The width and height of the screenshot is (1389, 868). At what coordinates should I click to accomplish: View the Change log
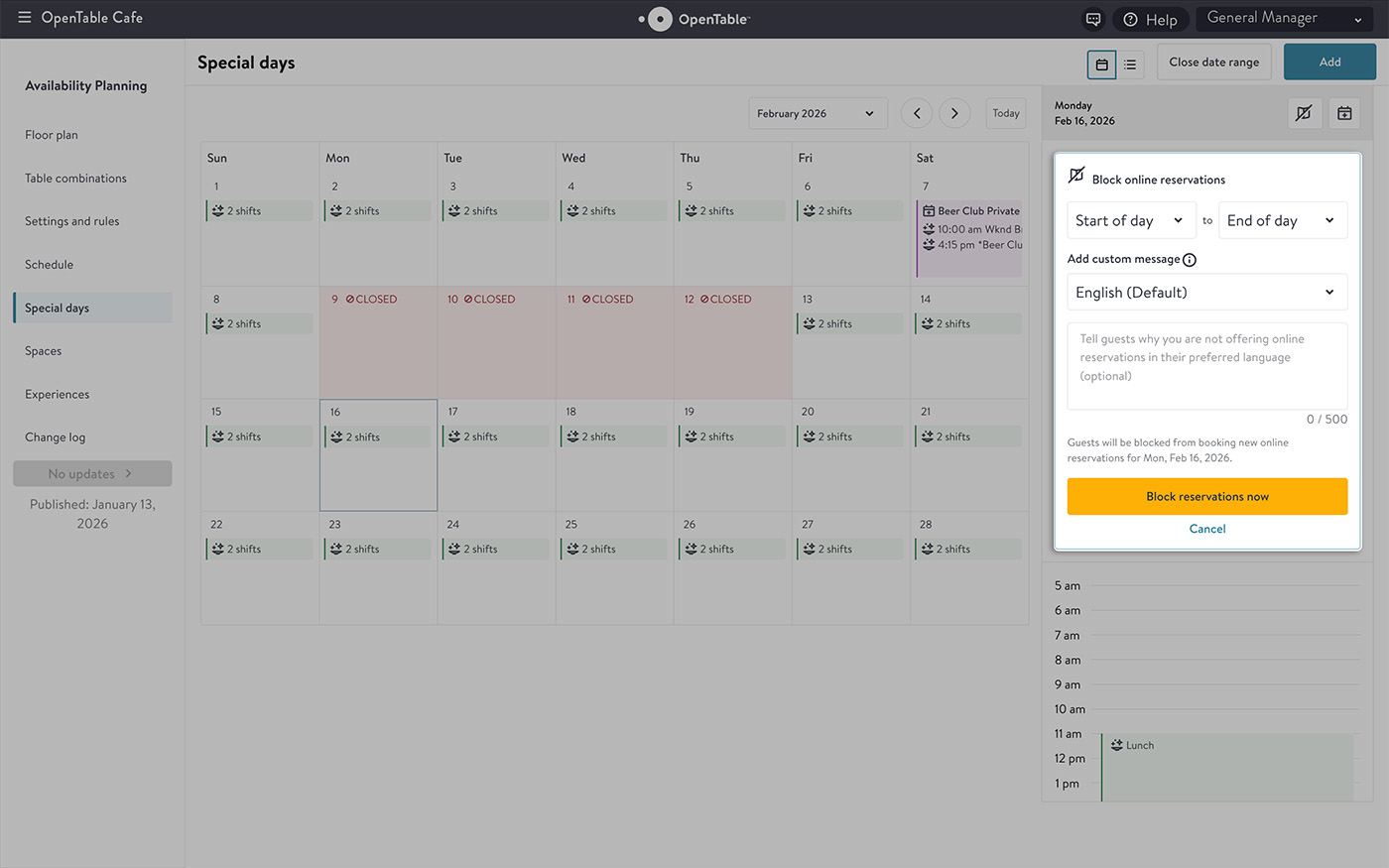pyautogui.click(x=55, y=437)
